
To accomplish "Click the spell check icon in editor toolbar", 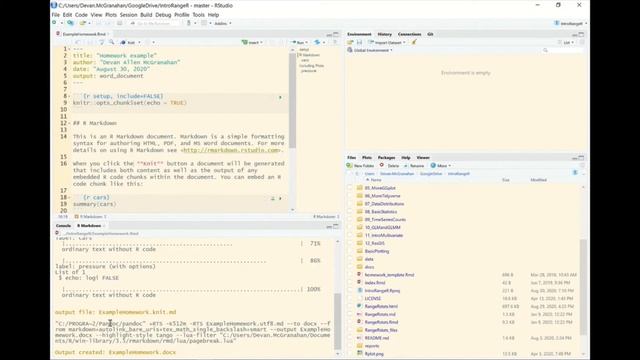I will [x=102, y=42].
